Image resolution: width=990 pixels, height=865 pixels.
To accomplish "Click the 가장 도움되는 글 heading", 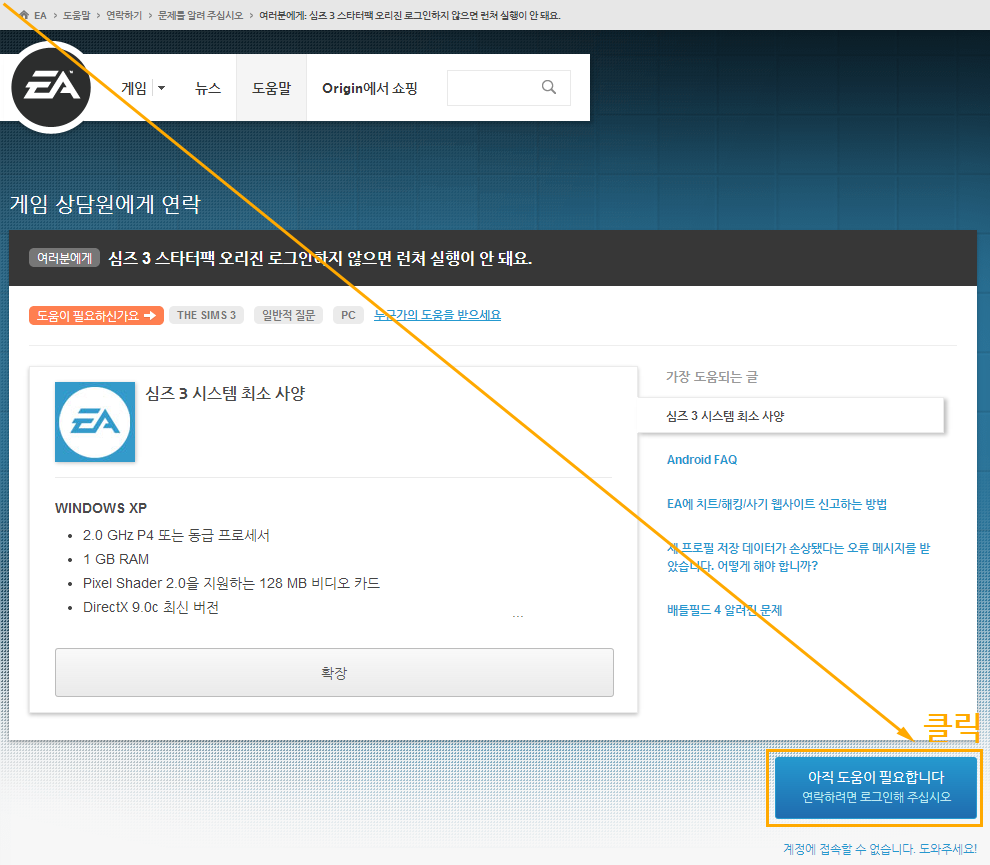I will point(712,377).
